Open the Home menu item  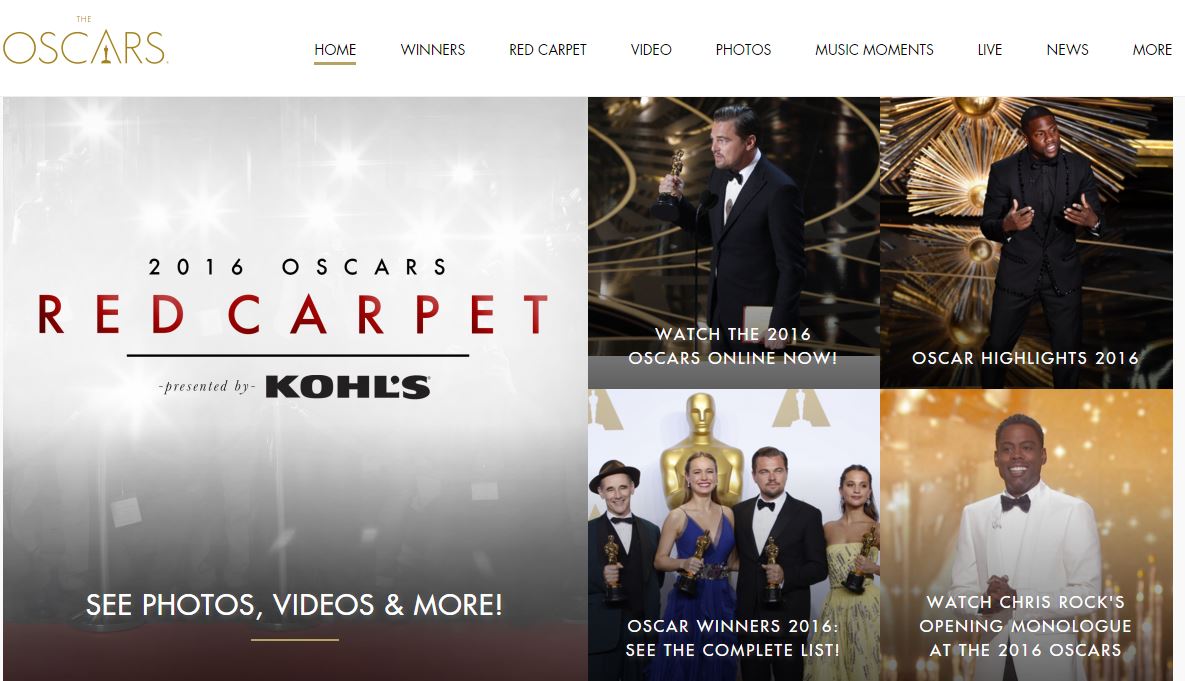coord(335,50)
